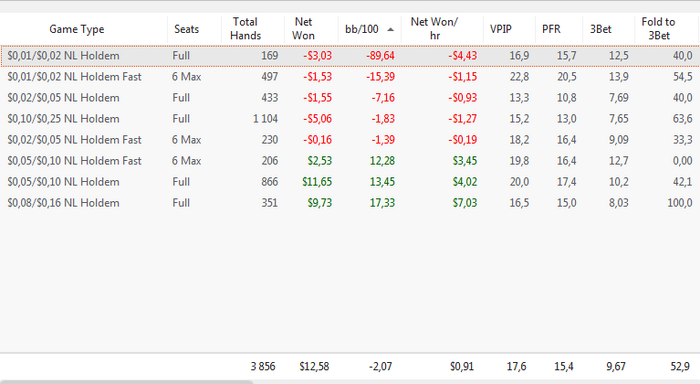Click the $11,65 net won value
Screen dimensions: 700x384
(x=317, y=182)
